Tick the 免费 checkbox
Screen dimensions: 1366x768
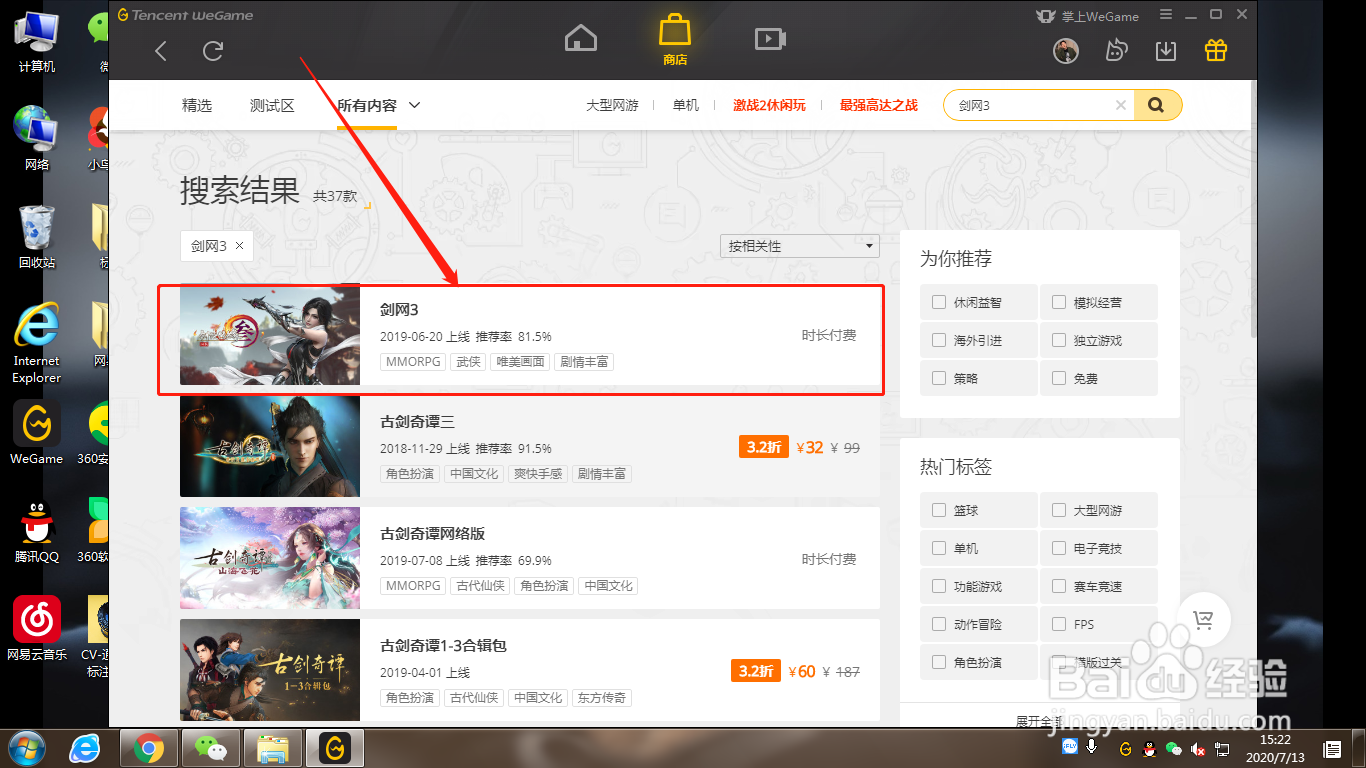[x=1059, y=378]
